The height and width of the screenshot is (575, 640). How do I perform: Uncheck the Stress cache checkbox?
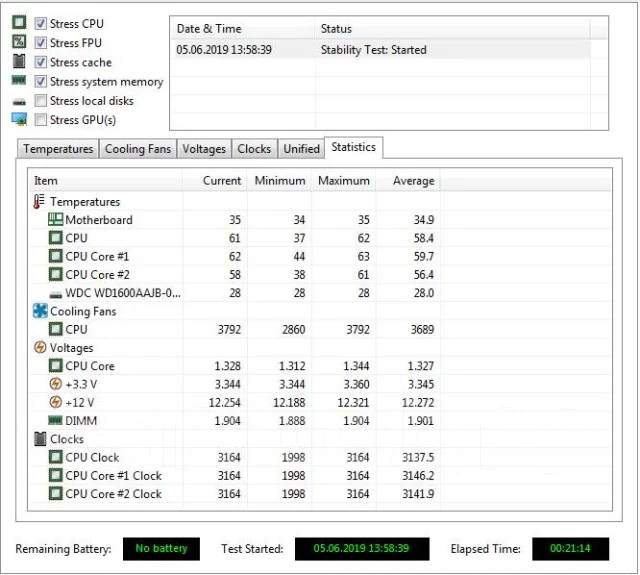click(x=40, y=62)
